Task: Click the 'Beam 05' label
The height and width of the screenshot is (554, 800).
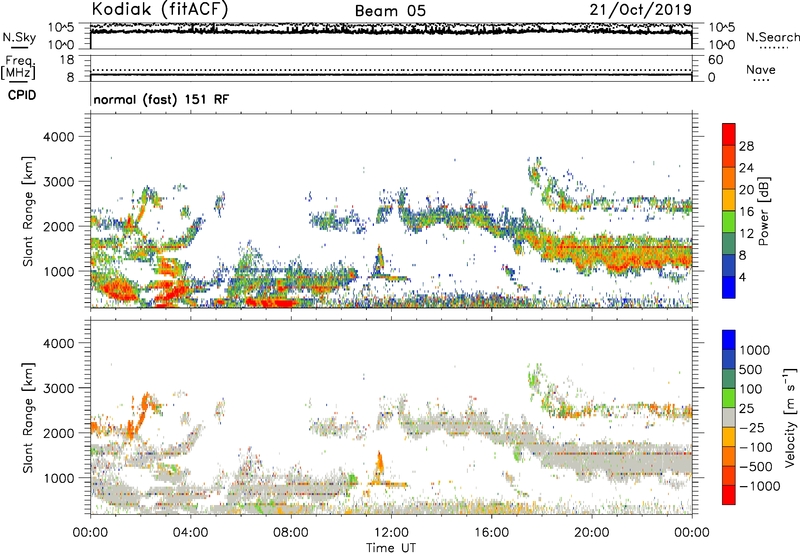Action: (390, 11)
